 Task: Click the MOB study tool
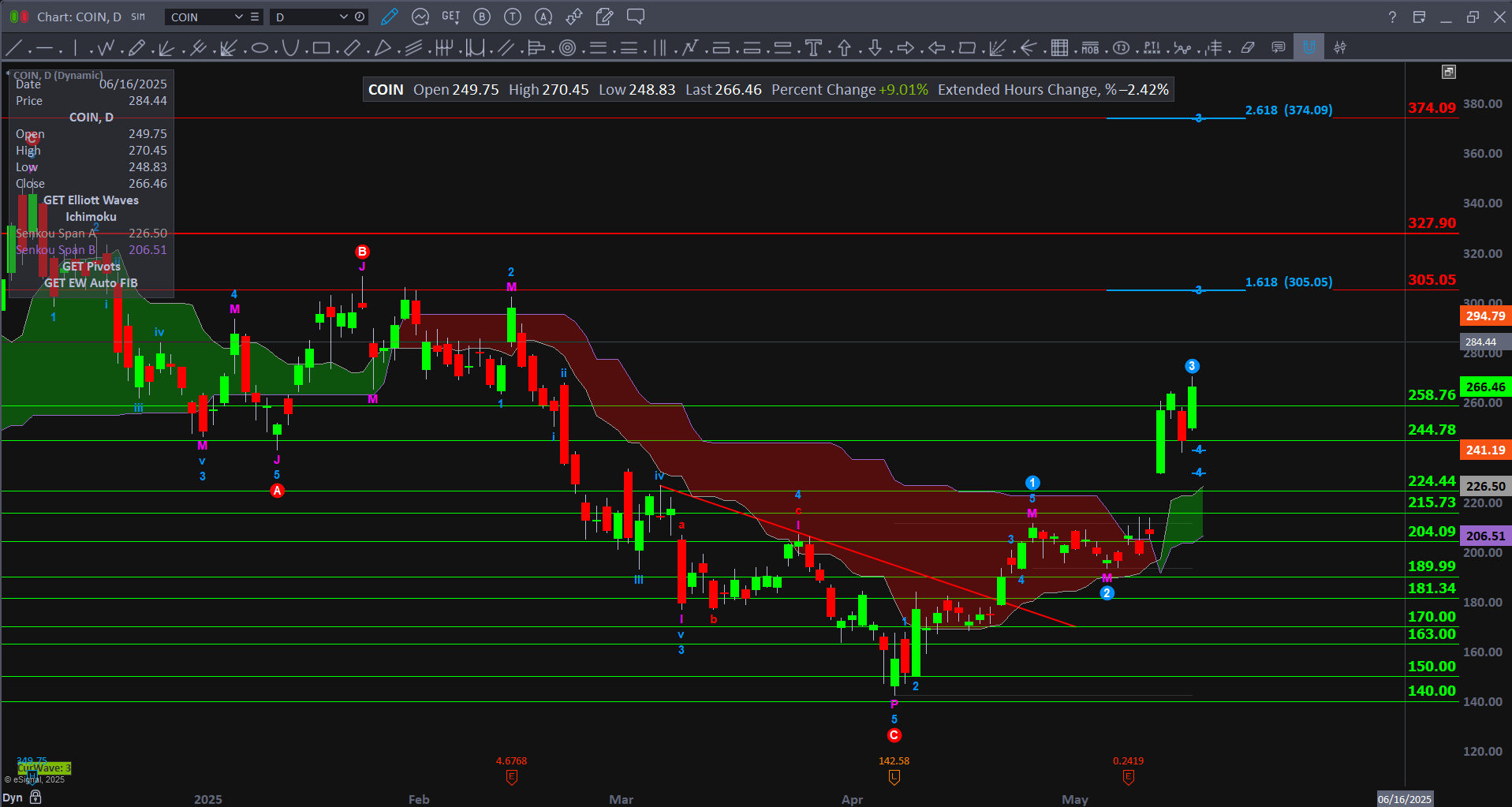coord(1090,48)
